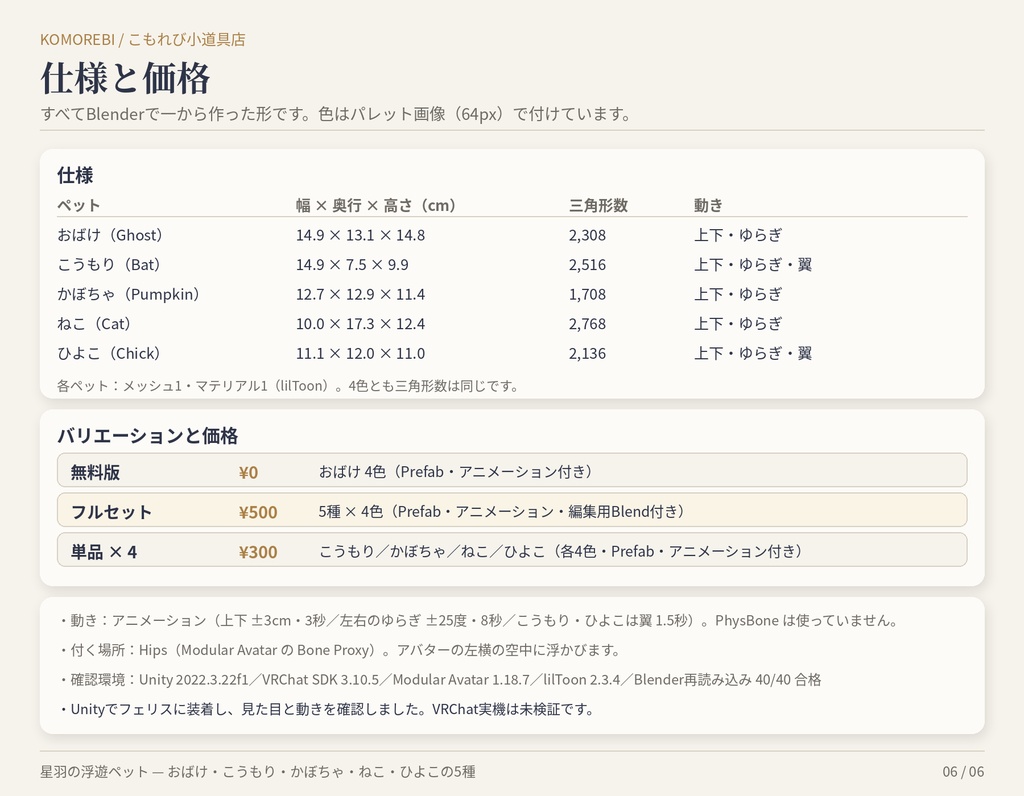Click the KOMOREBI / こもれび小道具店 header text
The image size is (1024, 796).
pyautogui.click(x=143, y=40)
